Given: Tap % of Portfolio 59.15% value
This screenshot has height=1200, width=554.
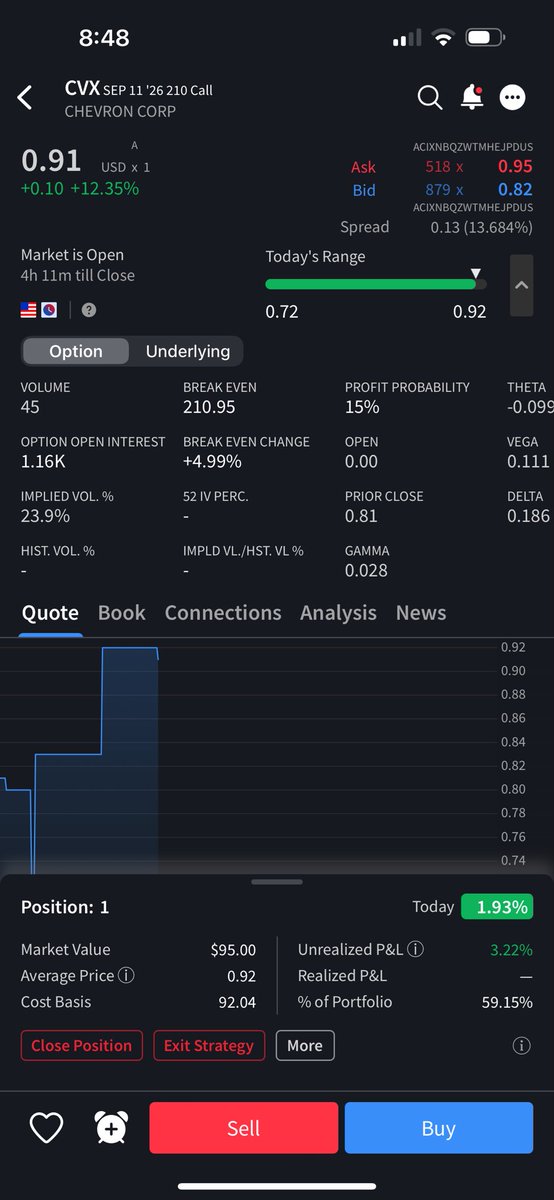Looking at the screenshot, I should [507, 1002].
